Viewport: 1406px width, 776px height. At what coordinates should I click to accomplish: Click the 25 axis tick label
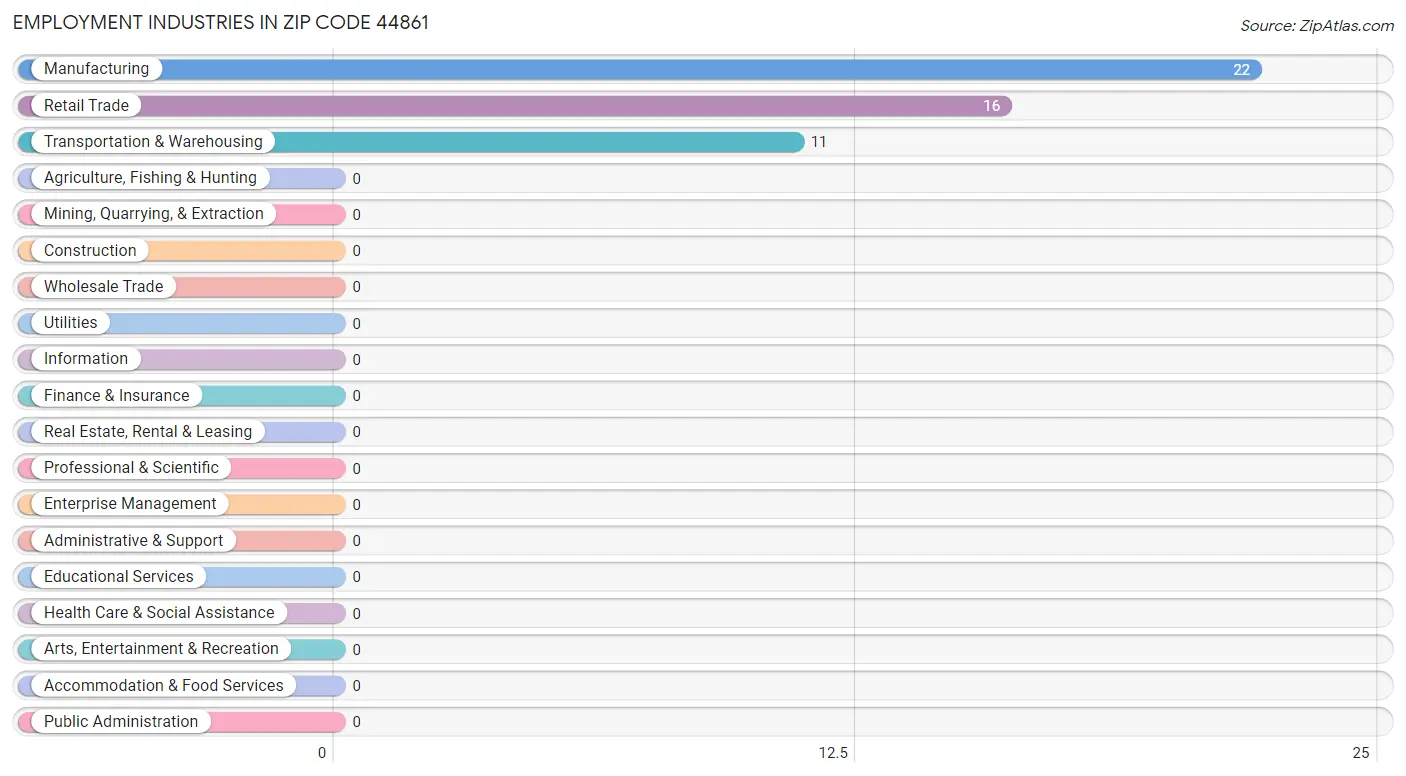(1360, 753)
